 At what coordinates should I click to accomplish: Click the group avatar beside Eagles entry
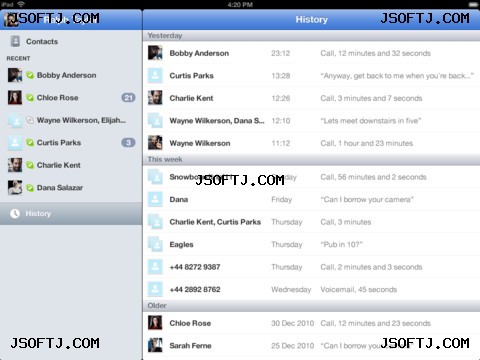[155, 244]
